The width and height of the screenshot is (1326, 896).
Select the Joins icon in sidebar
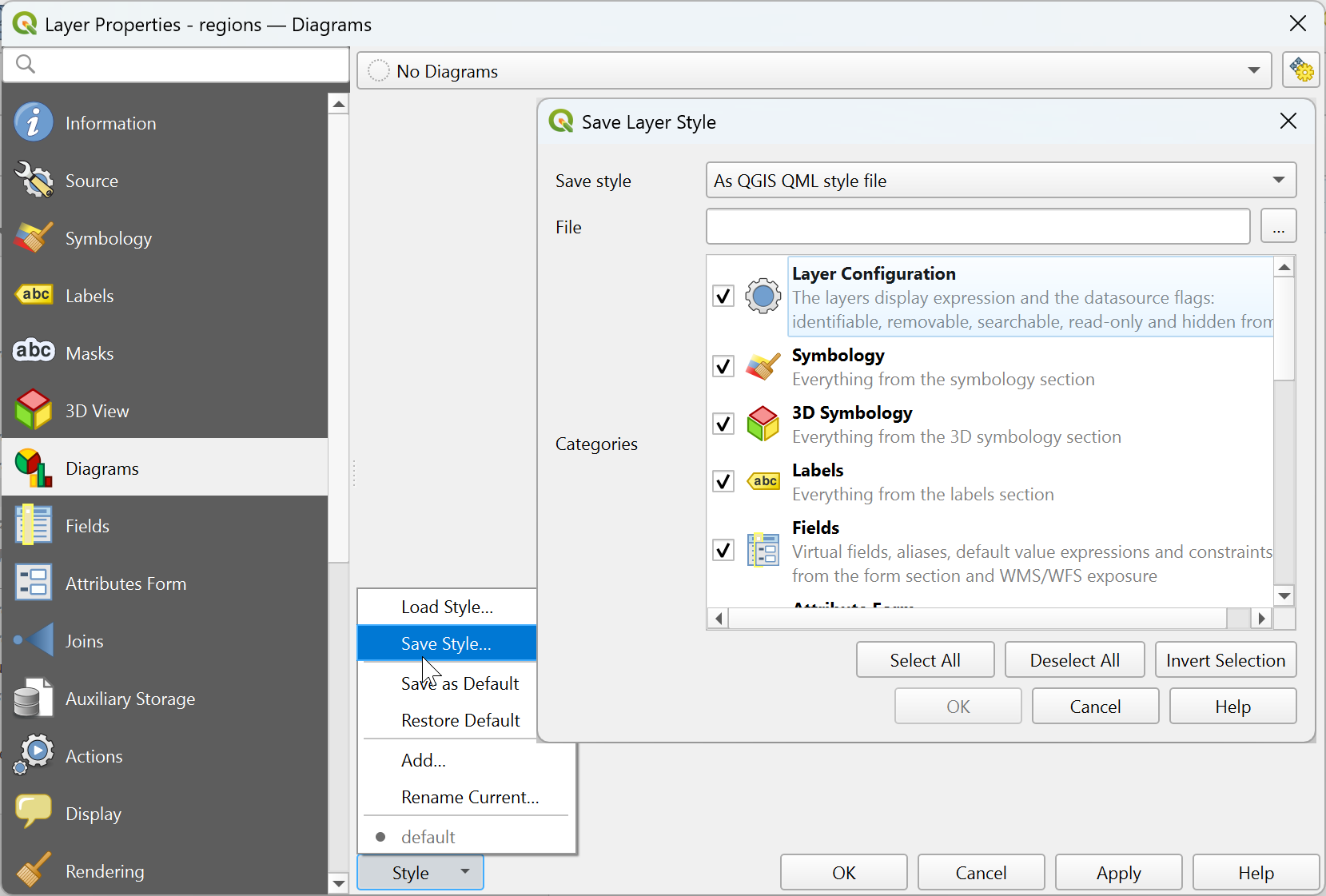tap(33, 641)
